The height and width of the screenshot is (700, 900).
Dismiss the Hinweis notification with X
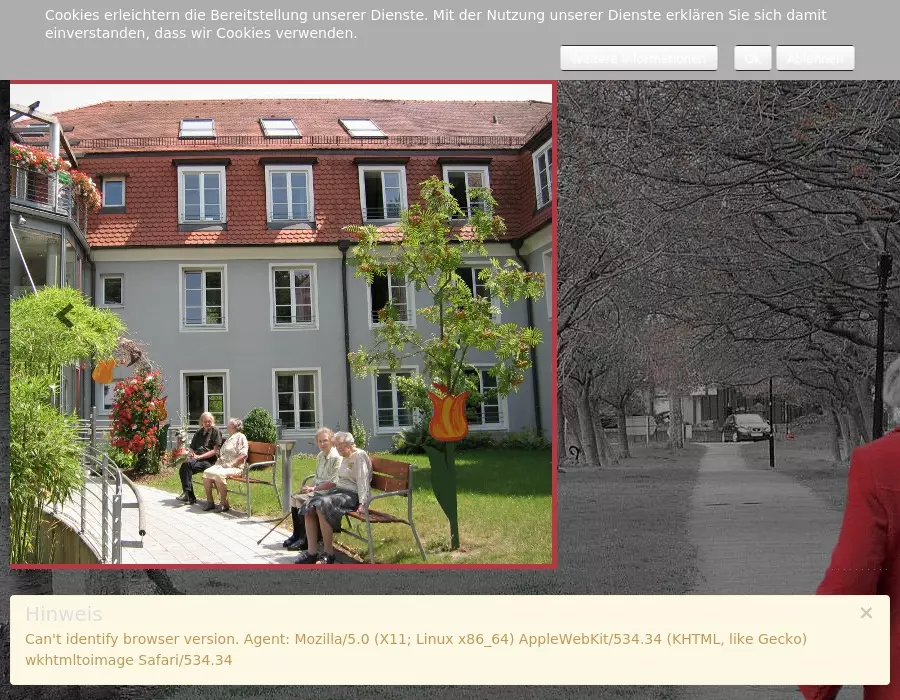(866, 613)
